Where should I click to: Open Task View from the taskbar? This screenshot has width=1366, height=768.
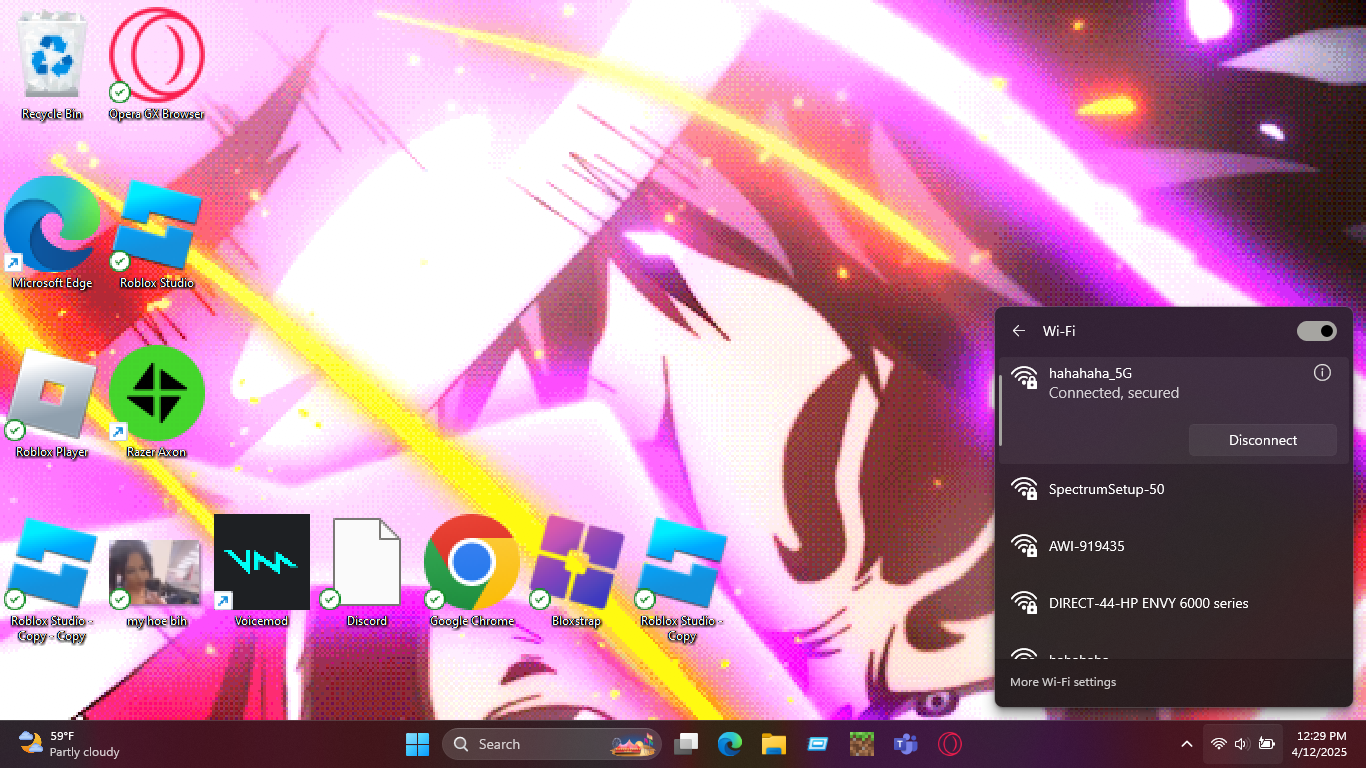click(x=686, y=744)
